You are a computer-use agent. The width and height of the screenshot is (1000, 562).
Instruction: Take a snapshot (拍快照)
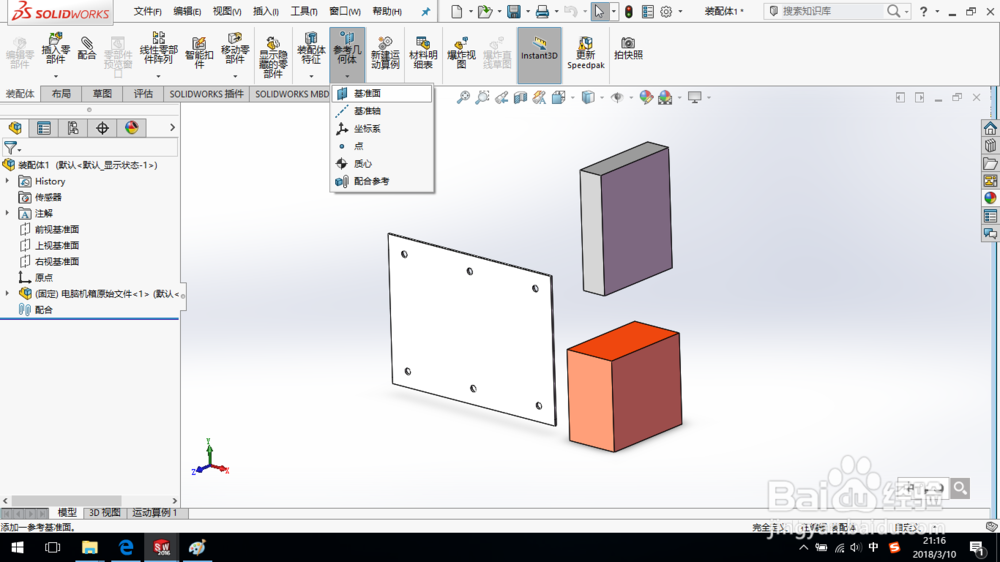pos(628,48)
